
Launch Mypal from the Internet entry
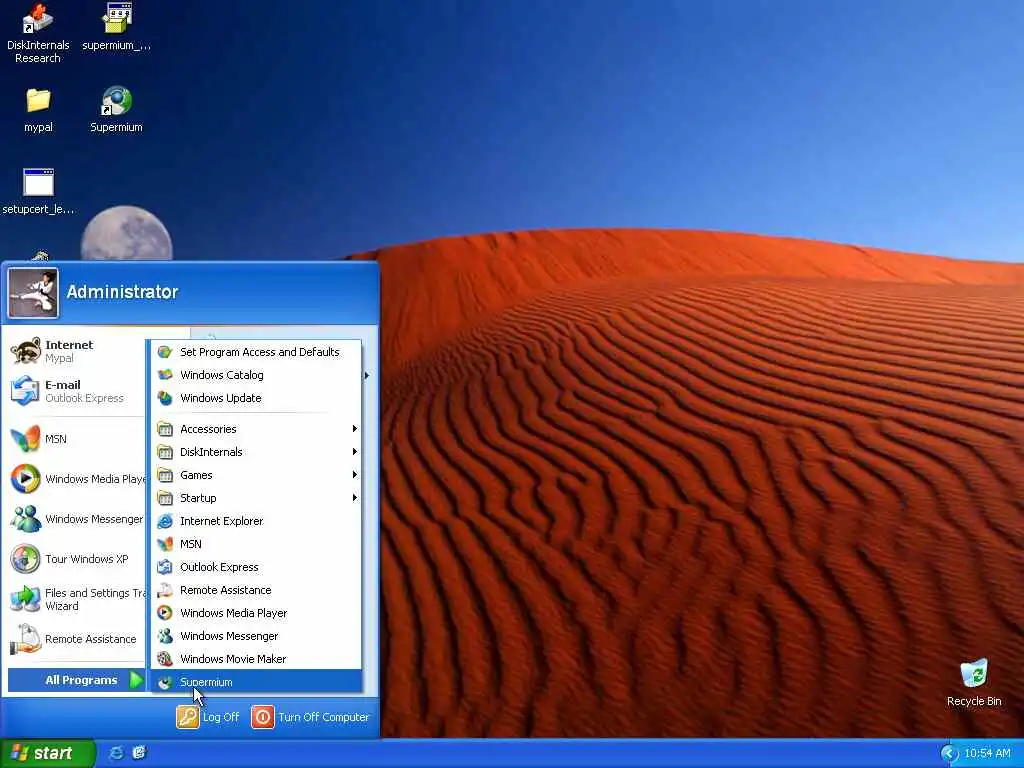77,351
